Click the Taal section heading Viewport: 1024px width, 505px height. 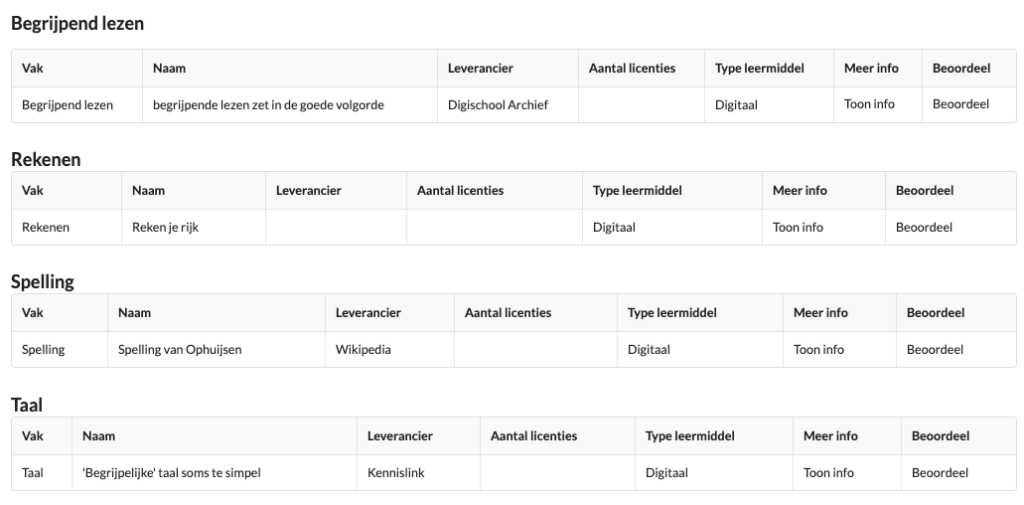[x=27, y=405]
